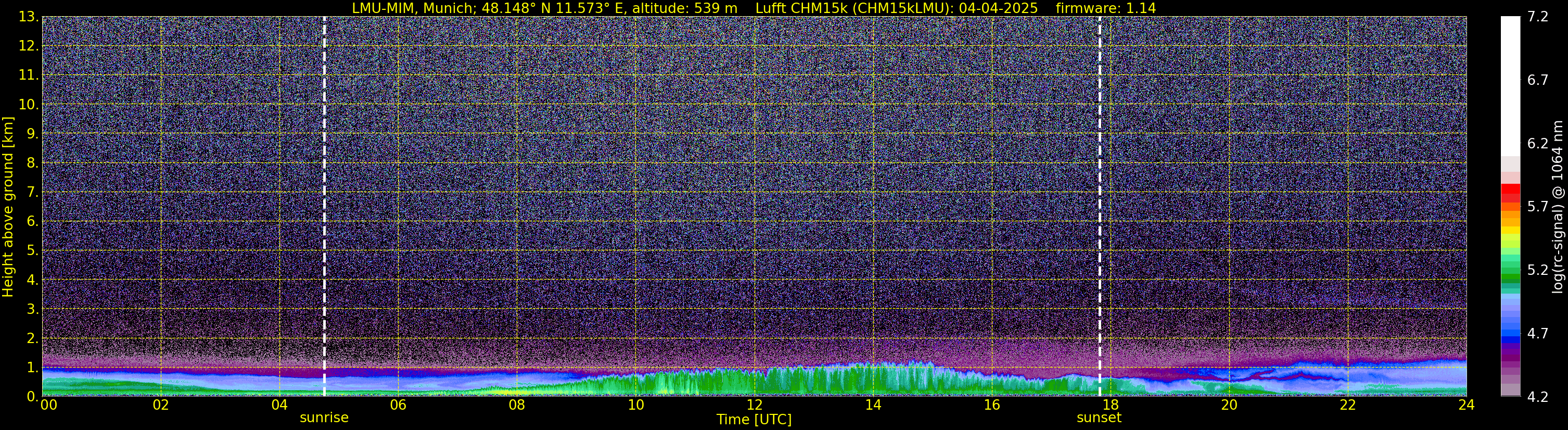Viewport: 1568px width, 430px height.
Task: Click the white dashed sunrise line
Action: pos(324,206)
